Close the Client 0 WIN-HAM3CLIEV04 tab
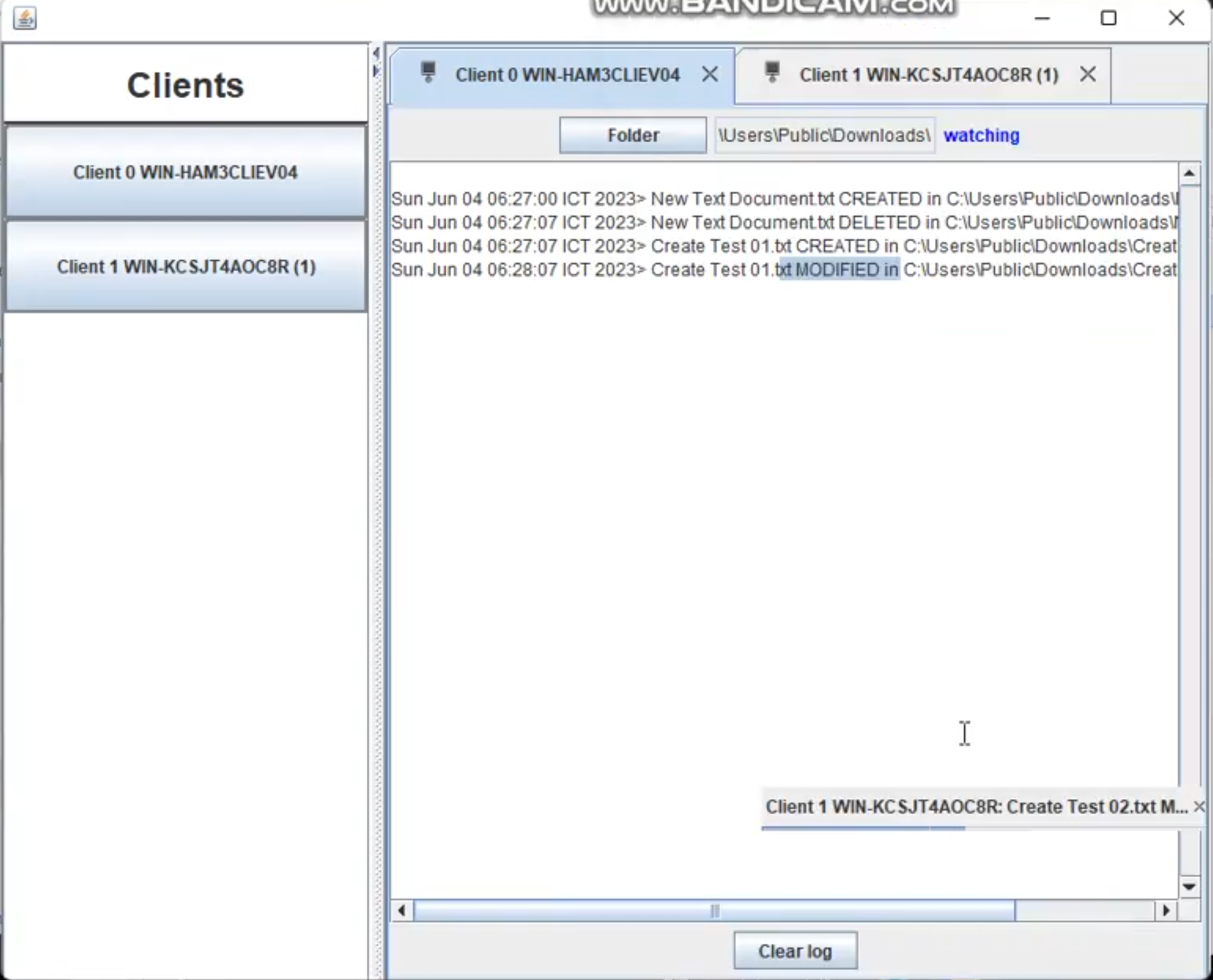 709,74
